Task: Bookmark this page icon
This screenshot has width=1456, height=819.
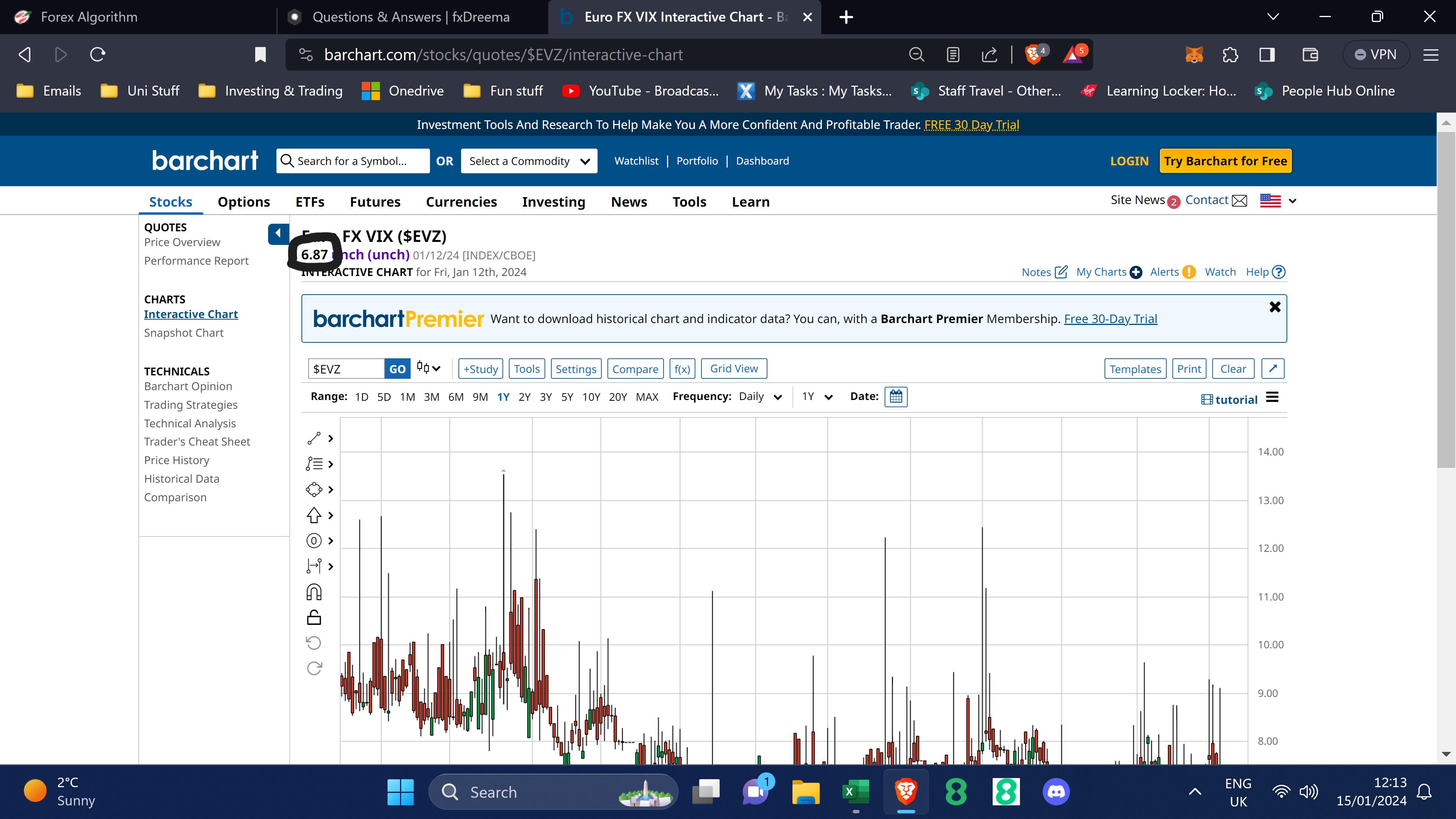Action: 260,55
